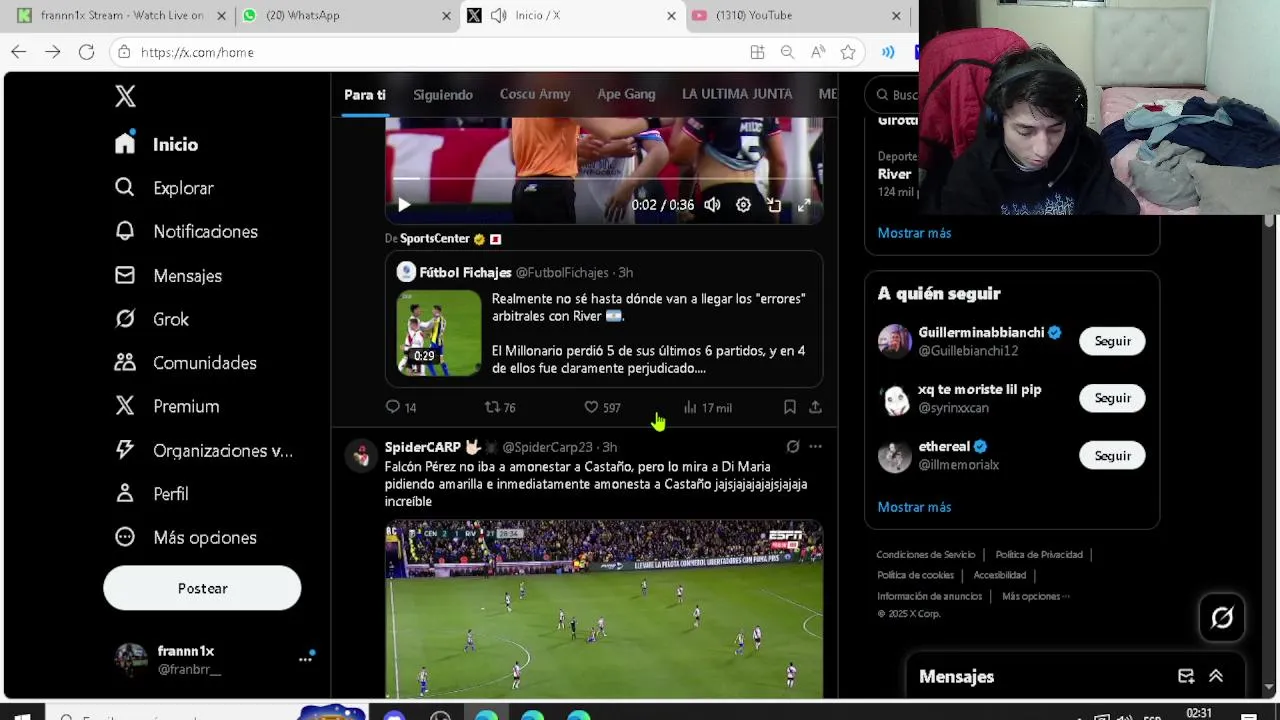Viewport: 1280px width, 720px height.
Task: Open more options on the SpiderCARP tweet
Action: (x=815, y=447)
